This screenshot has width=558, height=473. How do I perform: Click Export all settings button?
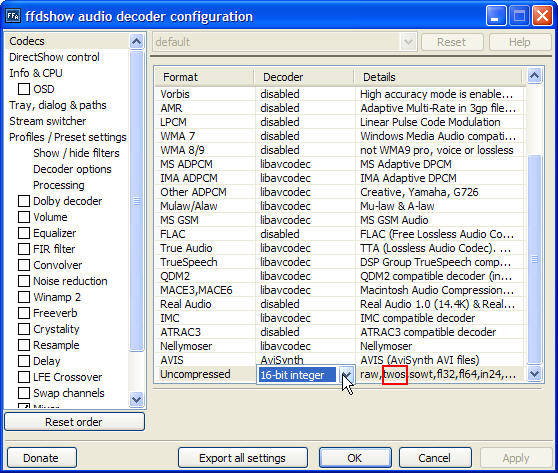pos(243,458)
